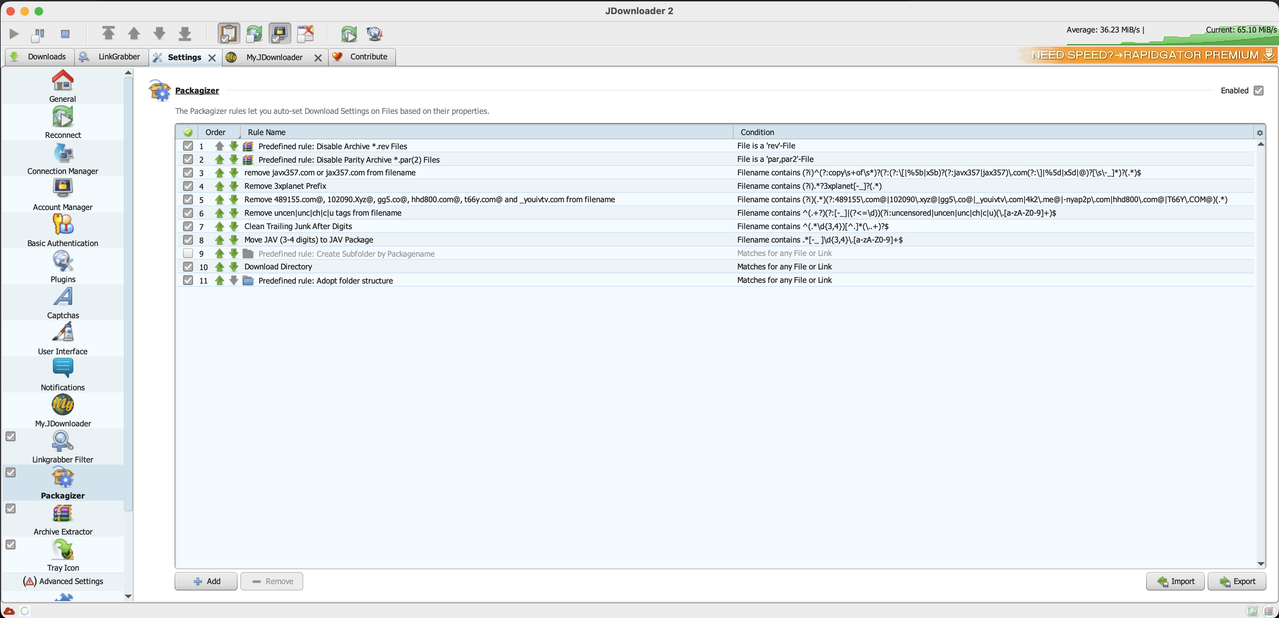Open User Interface settings
The height and width of the screenshot is (618, 1279).
[62, 338]
